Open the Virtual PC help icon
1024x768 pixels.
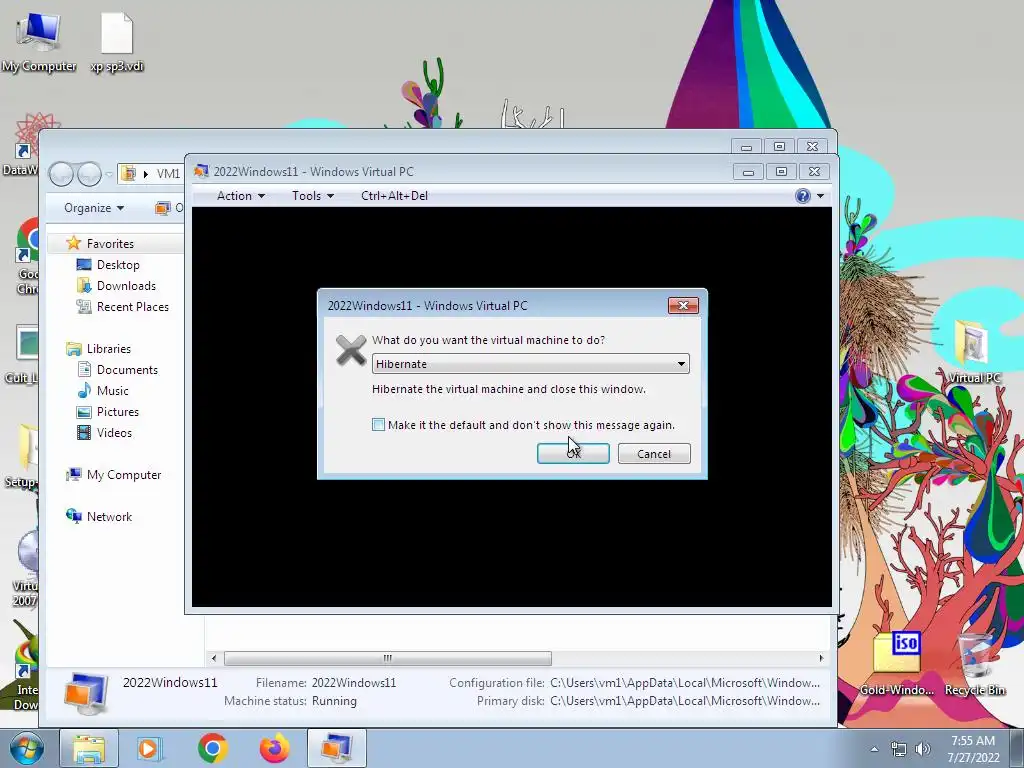click(x=803, y=196)
